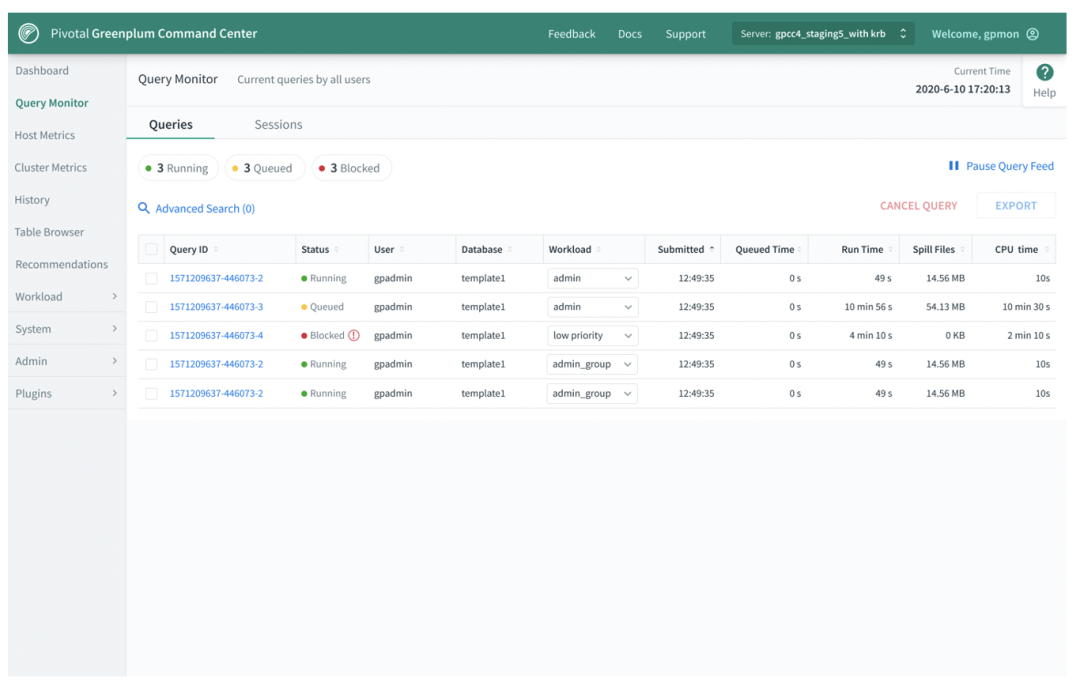1080x697 pixels.
Task: Open the low priority workload dropdown
Action: [592, 335]
